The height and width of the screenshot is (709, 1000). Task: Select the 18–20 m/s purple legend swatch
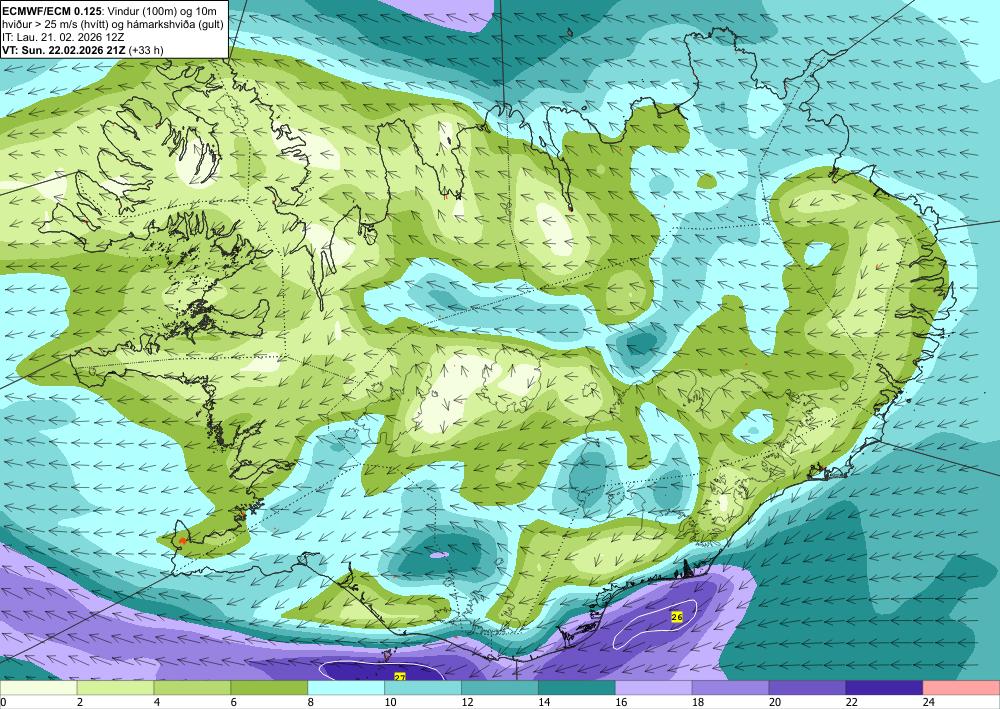pos(730,688)
